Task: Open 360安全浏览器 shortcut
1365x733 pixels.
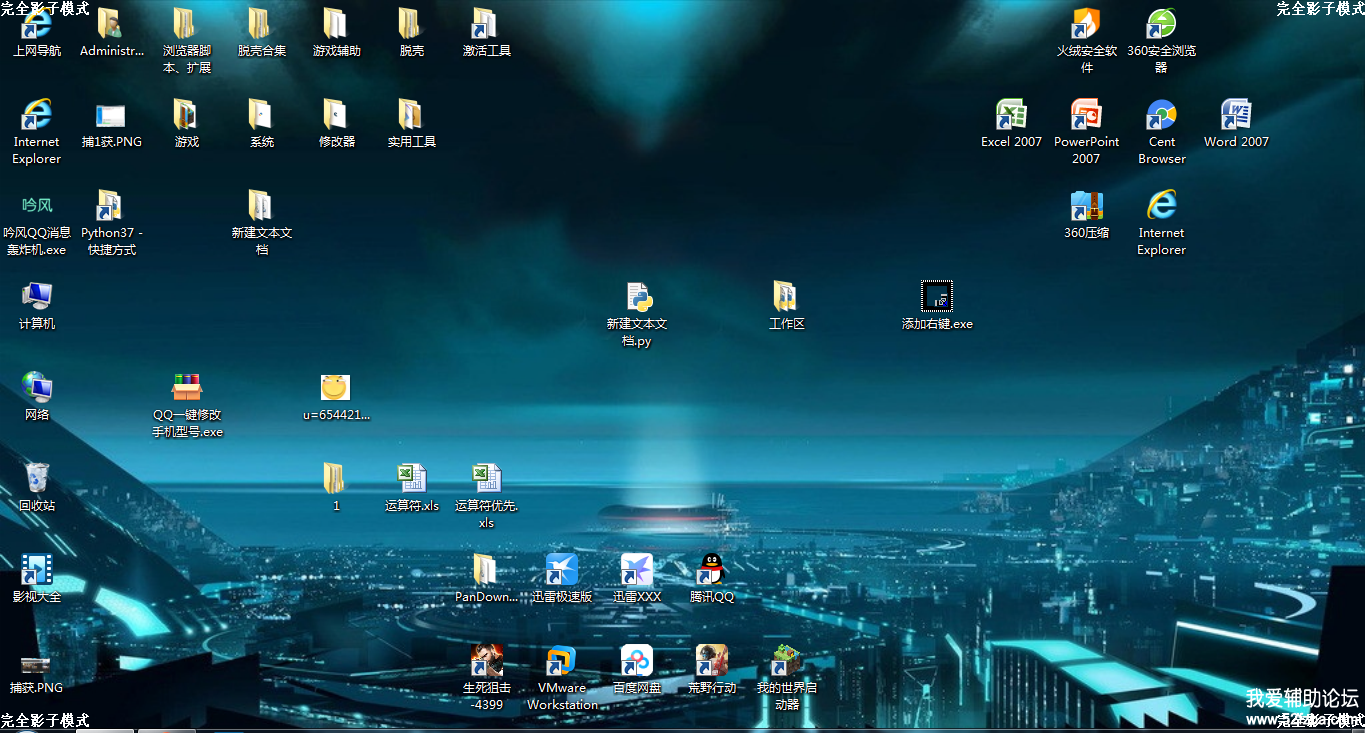Action: click(x=1161, y=24)
